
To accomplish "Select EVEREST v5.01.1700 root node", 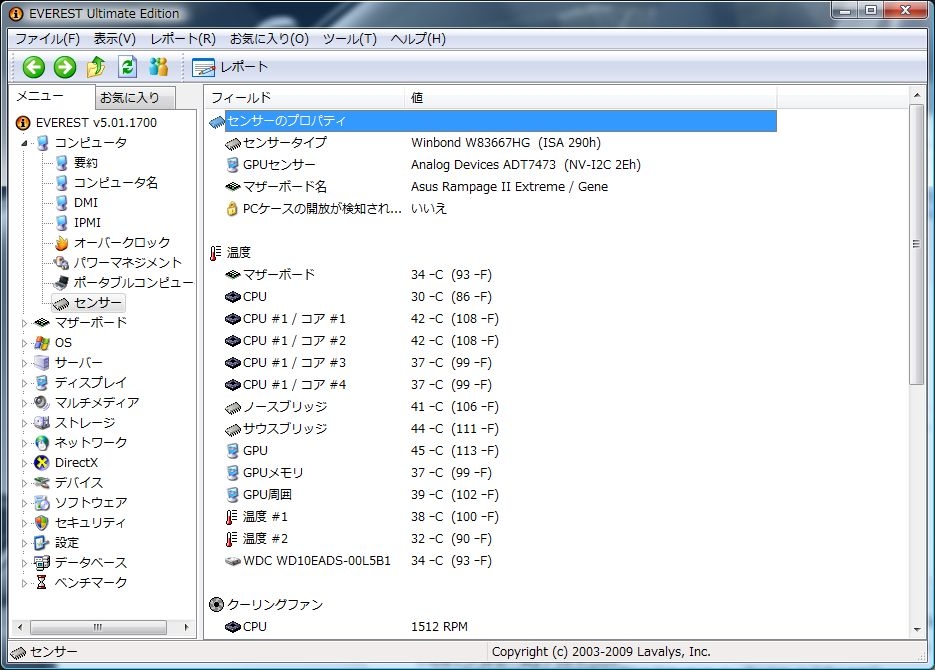I will pos(96,123).
